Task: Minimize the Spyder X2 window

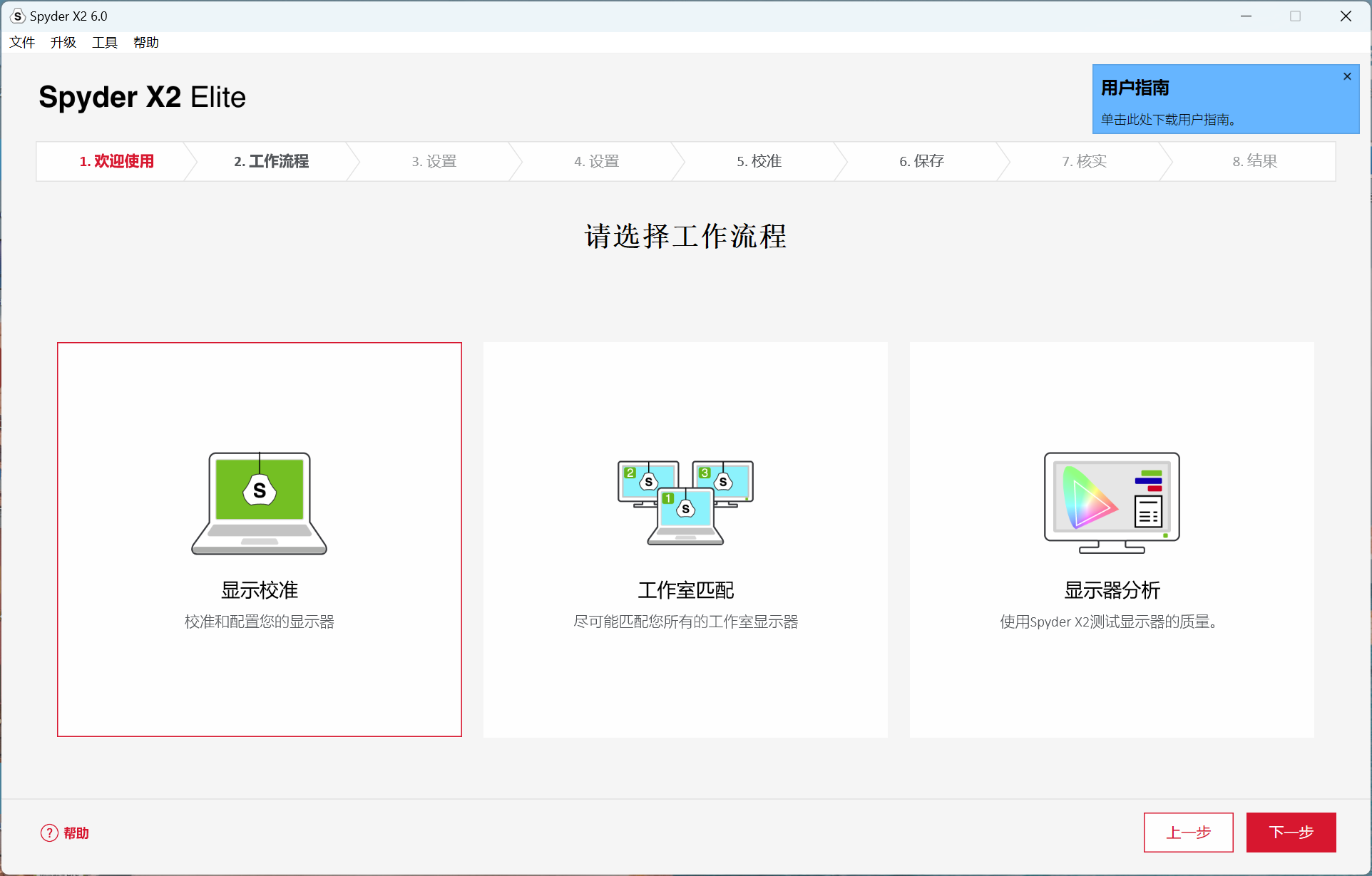Action: tap(1246, 16)
